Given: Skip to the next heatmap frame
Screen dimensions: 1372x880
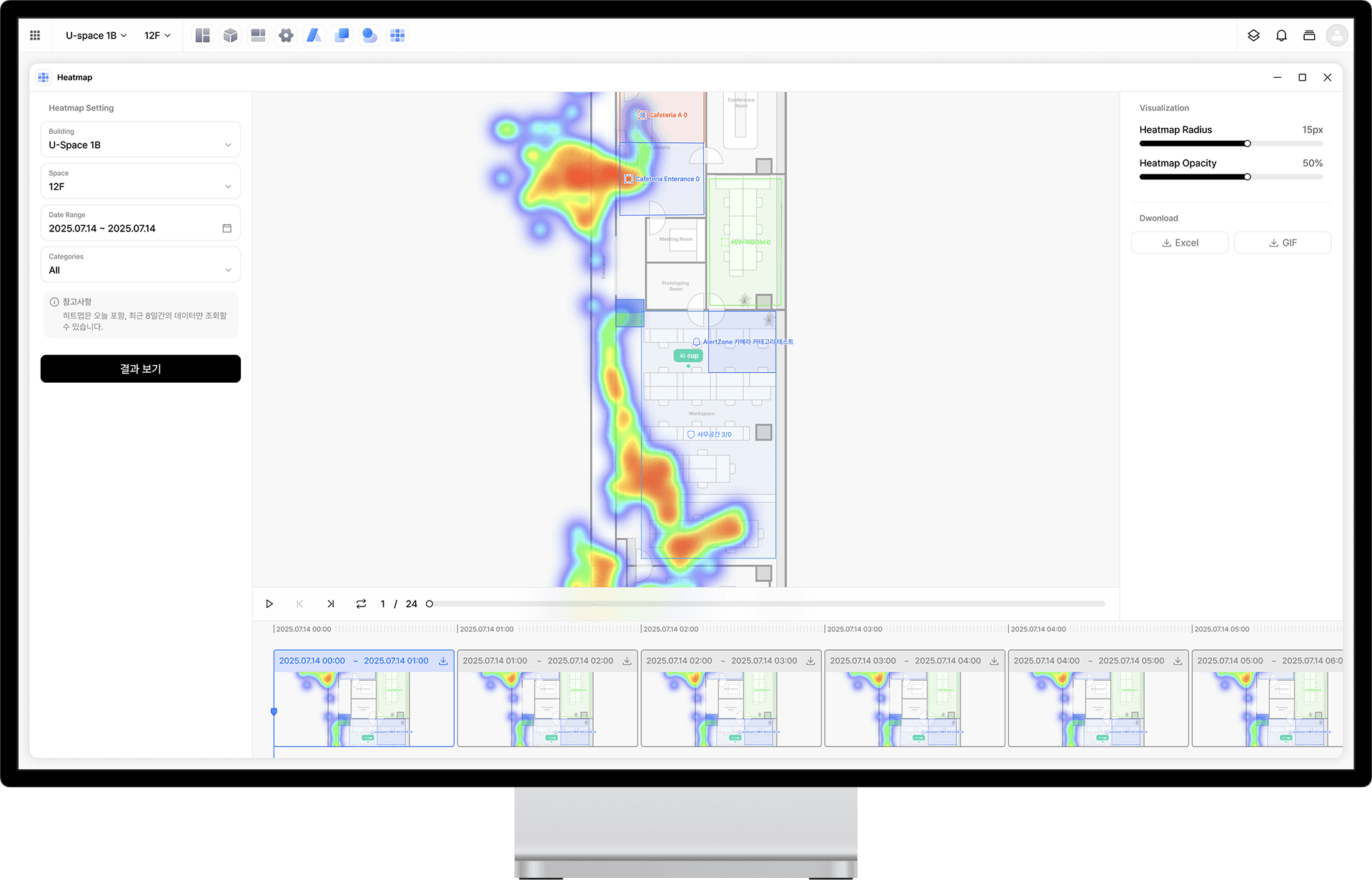Looking at the screenshot, I should (330, 604).
